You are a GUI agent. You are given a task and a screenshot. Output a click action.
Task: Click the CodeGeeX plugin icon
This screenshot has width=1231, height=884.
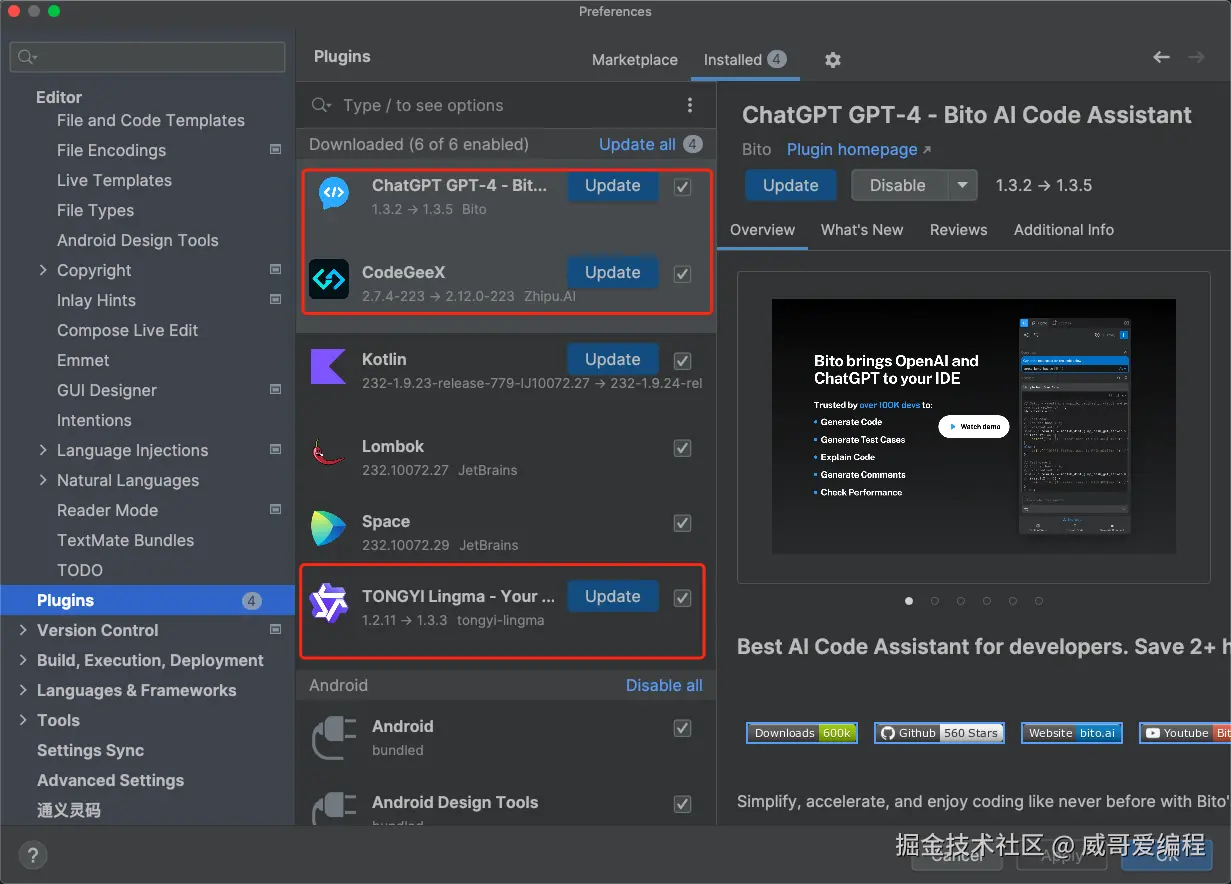tap(329, 280)
